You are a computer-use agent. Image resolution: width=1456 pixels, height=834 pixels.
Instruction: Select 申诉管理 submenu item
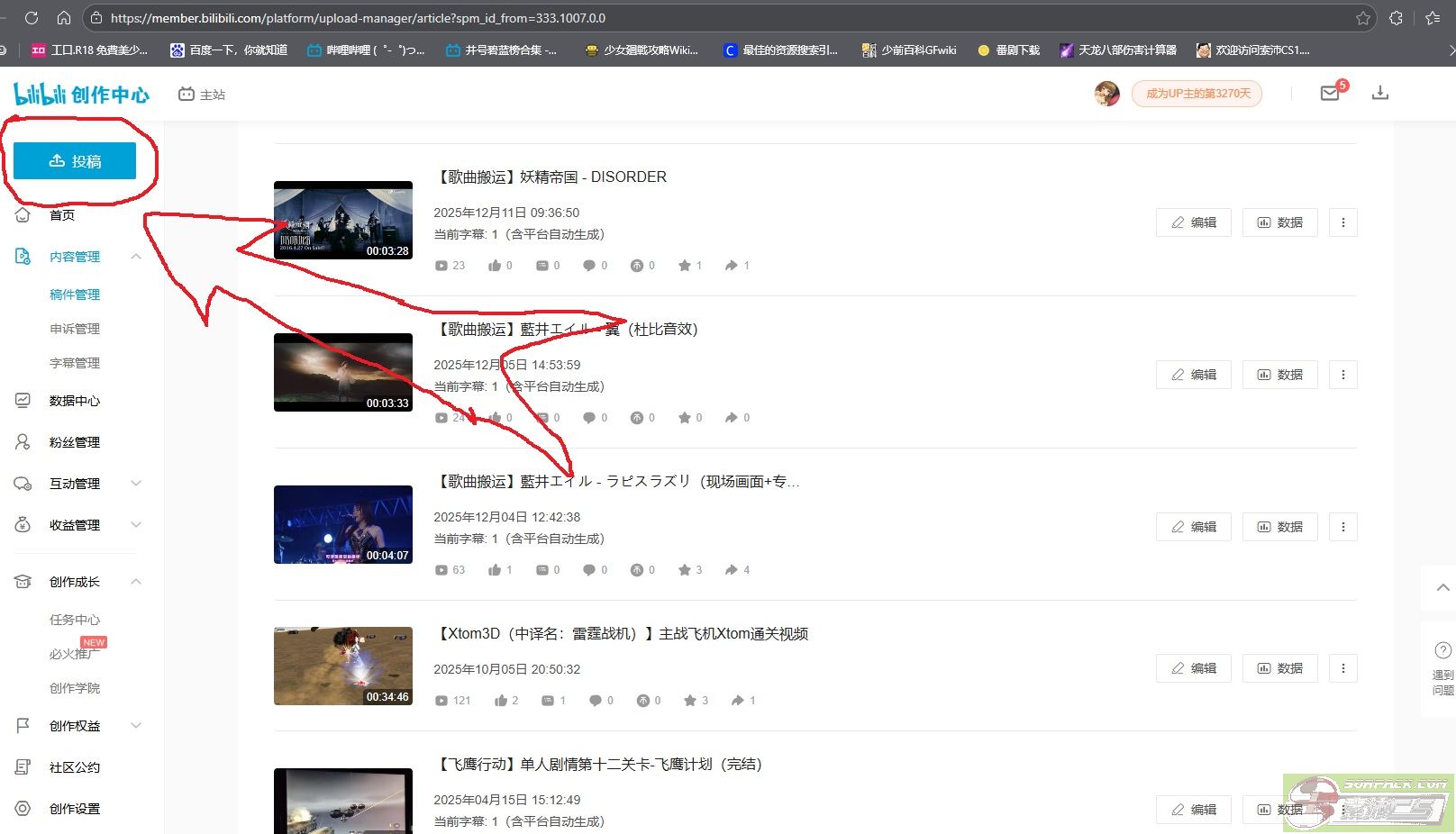click(75, 329)
